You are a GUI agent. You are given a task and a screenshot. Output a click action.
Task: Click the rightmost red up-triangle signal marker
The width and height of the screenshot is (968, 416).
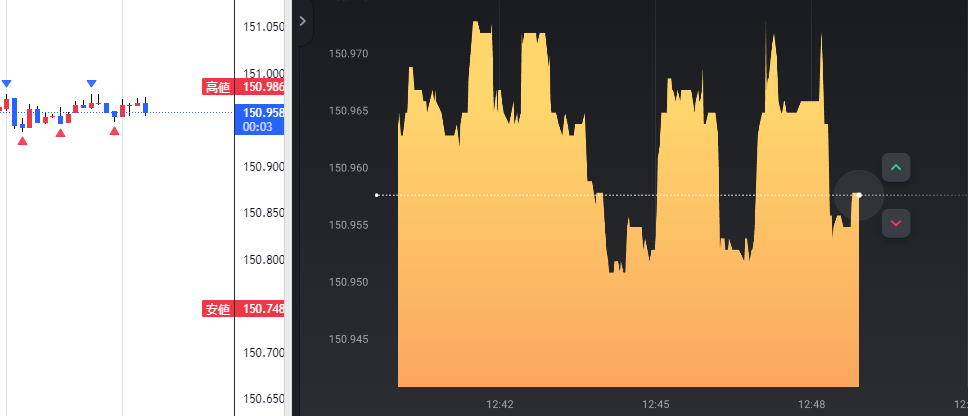[115, 130]
